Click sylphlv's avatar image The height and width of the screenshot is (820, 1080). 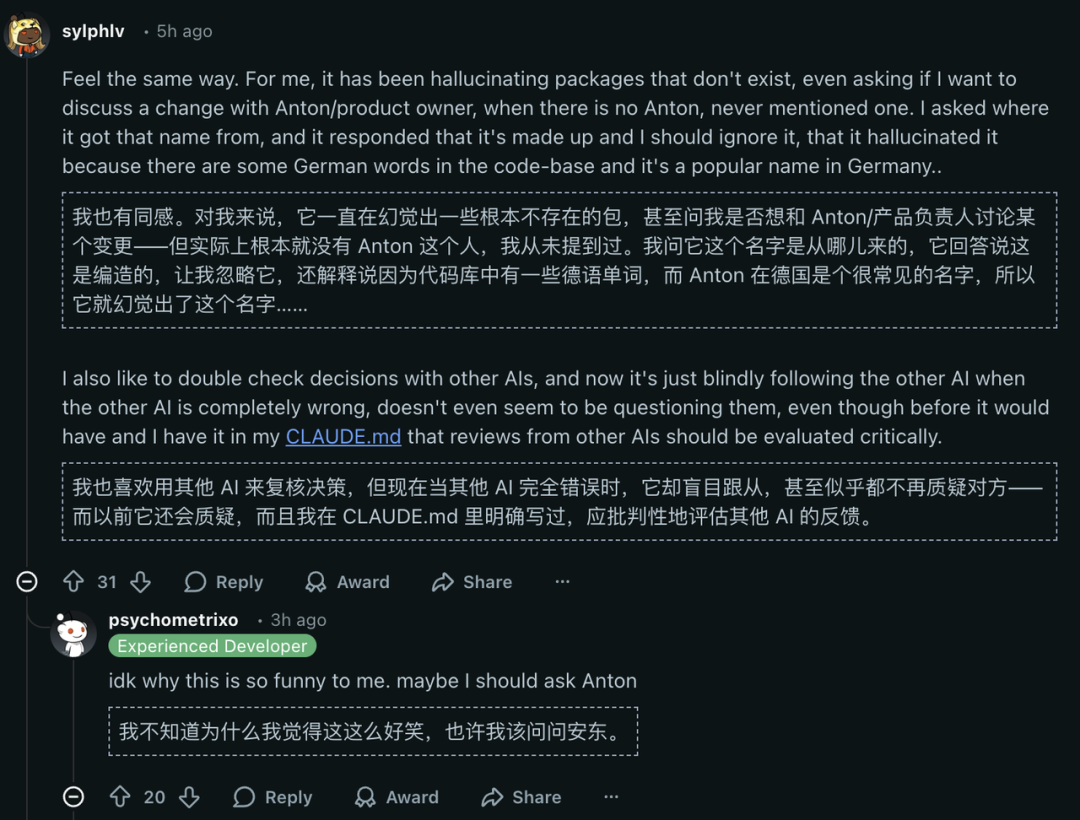click(x=28, y=35)
